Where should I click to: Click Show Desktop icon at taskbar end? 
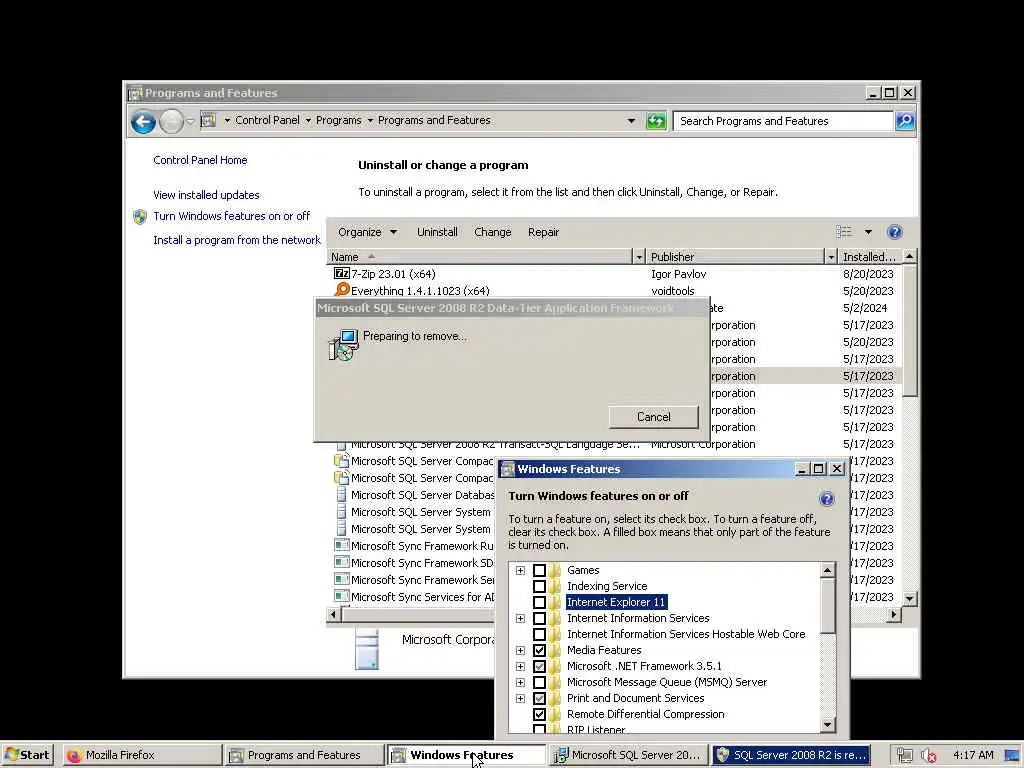click(x=1013, y=756)
